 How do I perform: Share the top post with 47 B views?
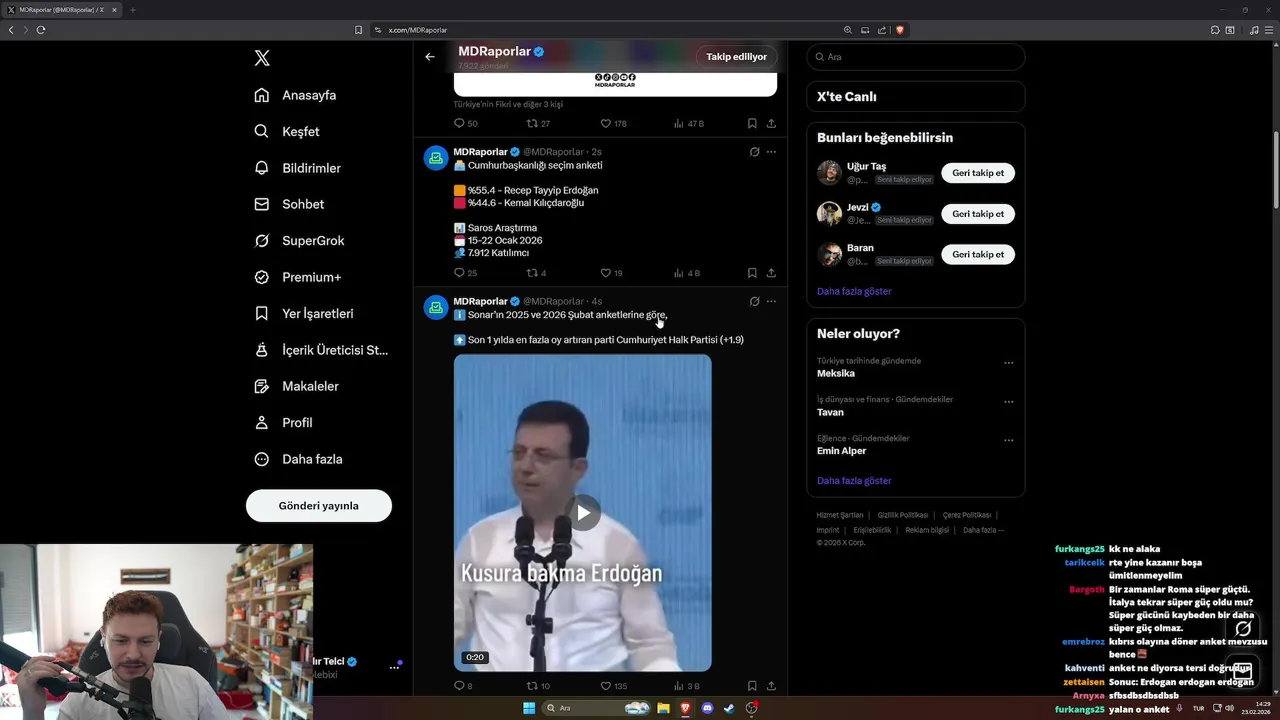pos(771,124)
